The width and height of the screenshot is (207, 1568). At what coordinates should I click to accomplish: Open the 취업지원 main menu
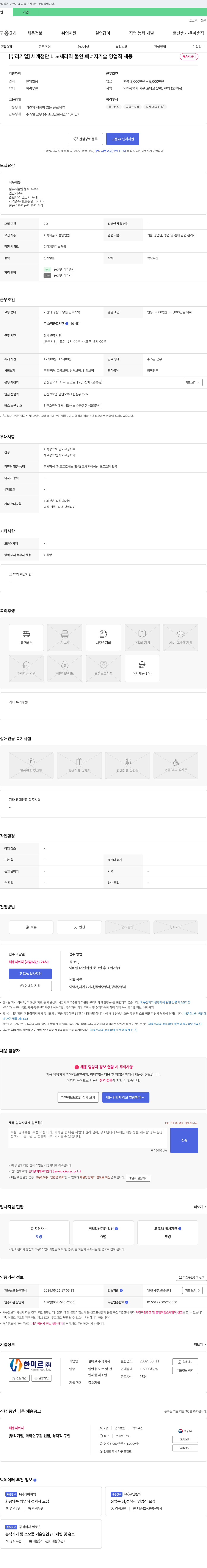69,33
